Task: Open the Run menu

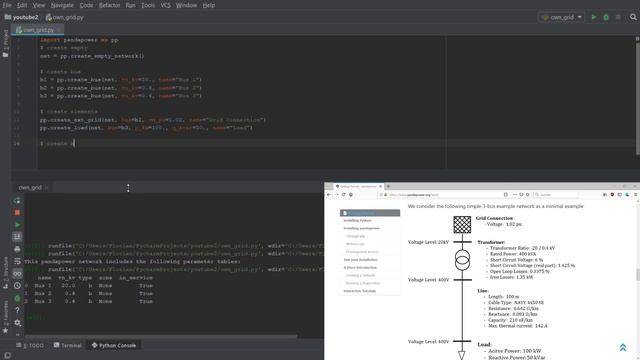Action: click(x=131, y=5)
